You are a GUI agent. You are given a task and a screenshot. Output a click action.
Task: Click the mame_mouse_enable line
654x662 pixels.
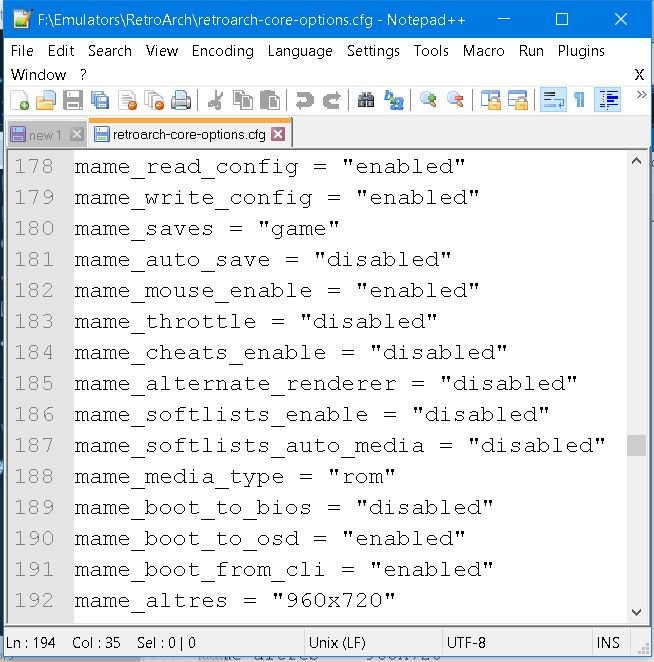[x=277, y=291]
